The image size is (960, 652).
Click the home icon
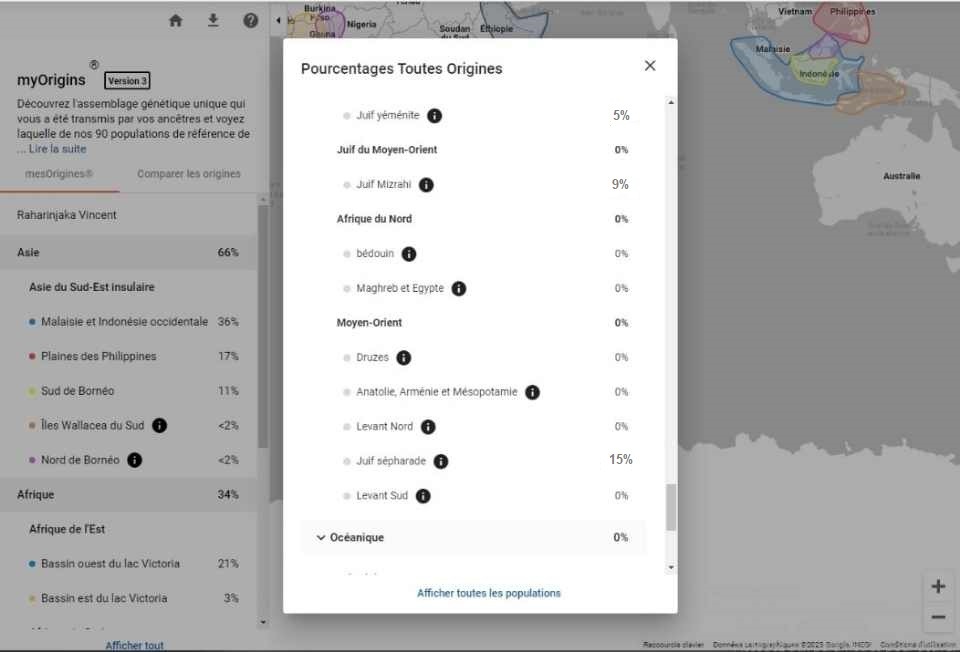[x=175, y=20]
